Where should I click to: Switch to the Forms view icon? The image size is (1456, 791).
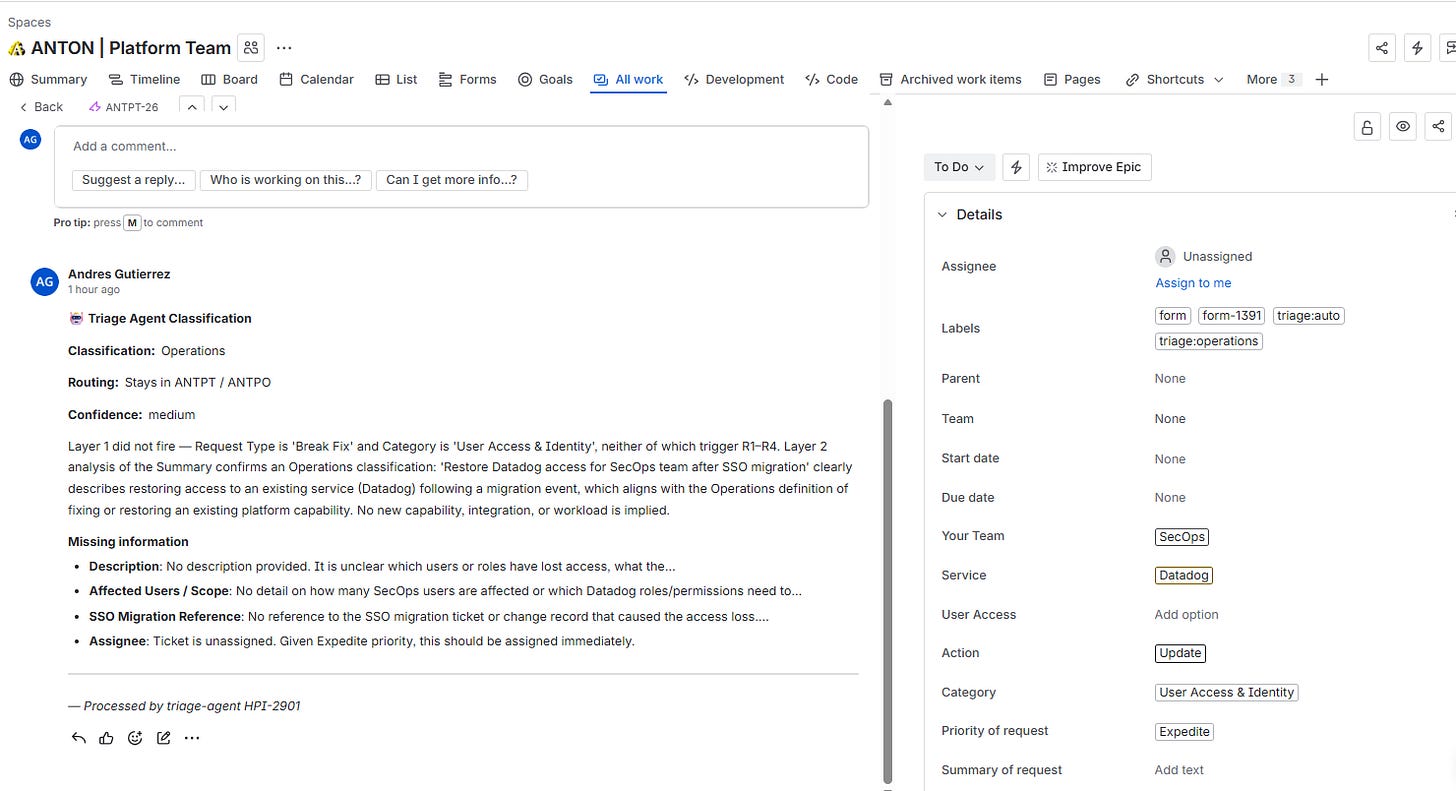(444, 79)
